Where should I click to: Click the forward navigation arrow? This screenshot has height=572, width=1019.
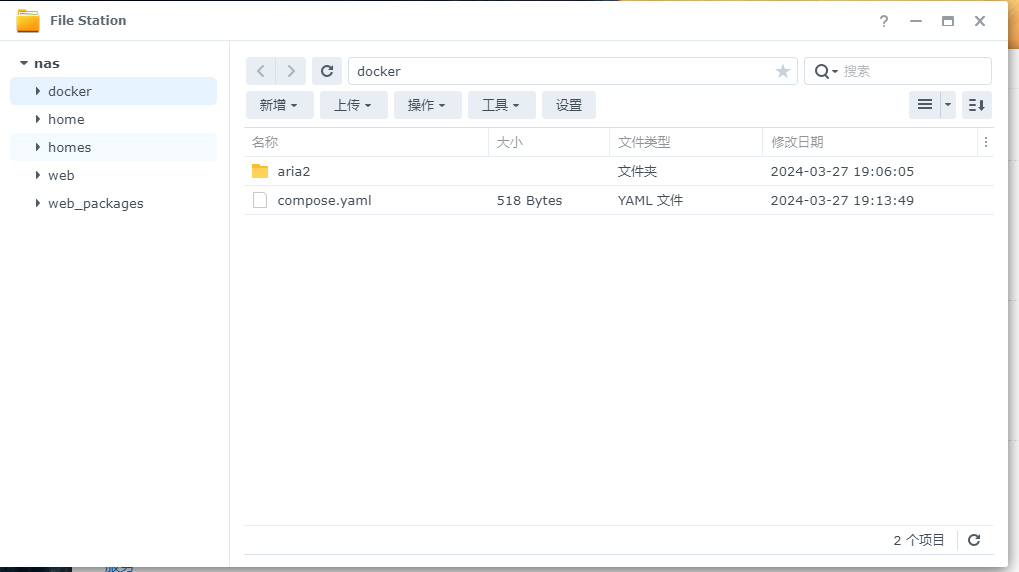[291, 71]
